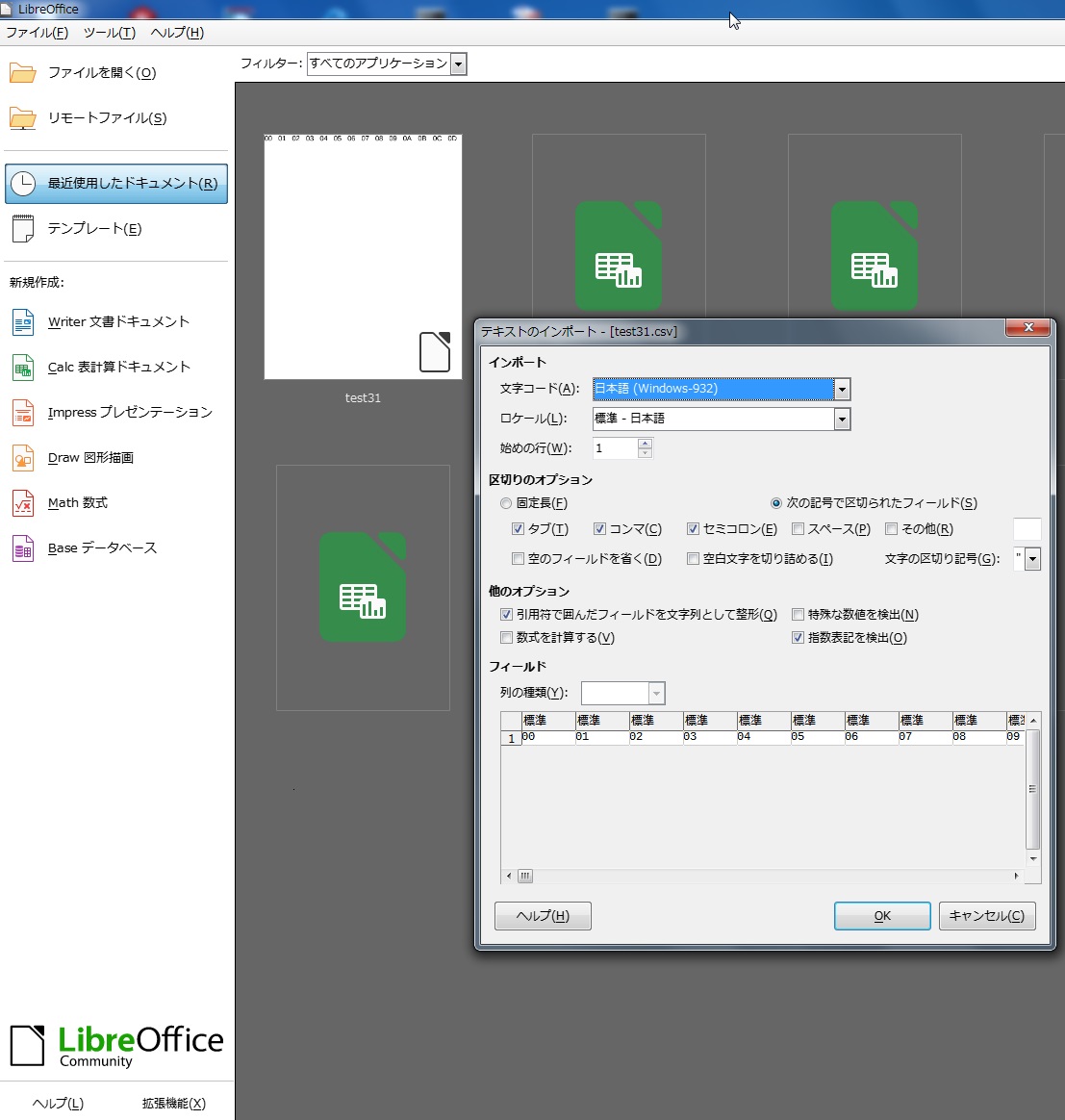The width and height of the screenshot is (1065, 1120).
Task: Open the ヘルプ(H) menu in menu bar
Action: 177,33
